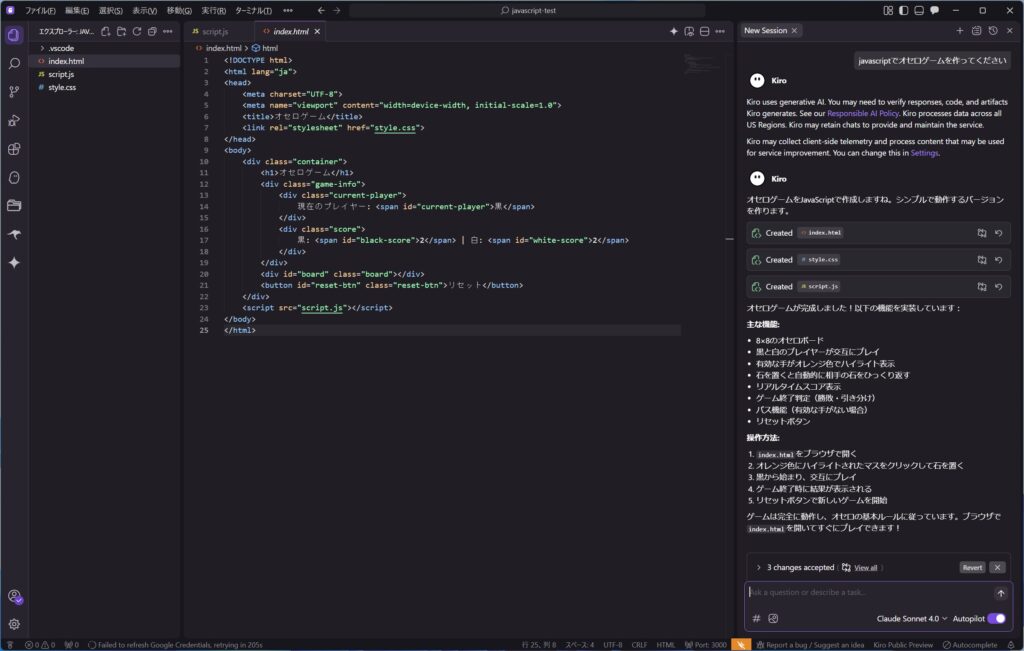
Task: Open the 編集(E) menu
Action: pos(76,10)
